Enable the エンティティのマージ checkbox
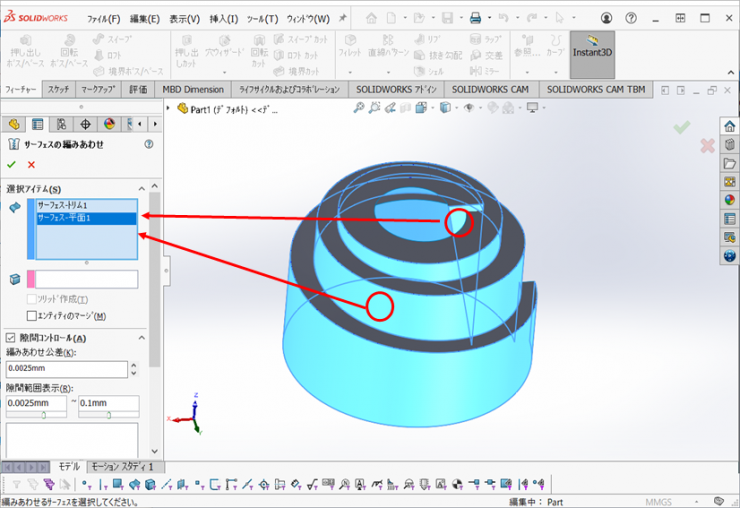 [x=31, y=316]
